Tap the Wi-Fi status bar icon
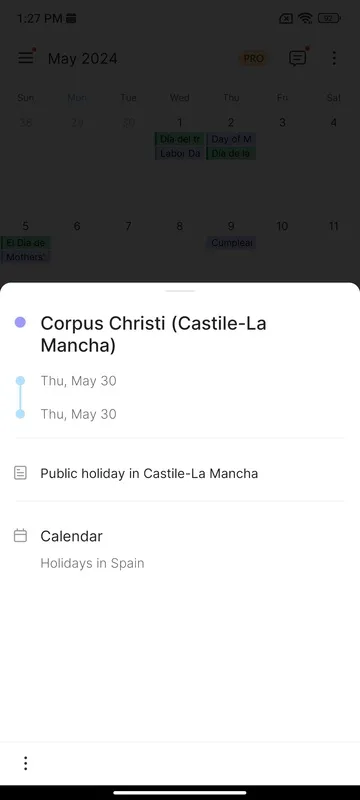Viewport: 360px width, 800px height. [x=305, y=18]
